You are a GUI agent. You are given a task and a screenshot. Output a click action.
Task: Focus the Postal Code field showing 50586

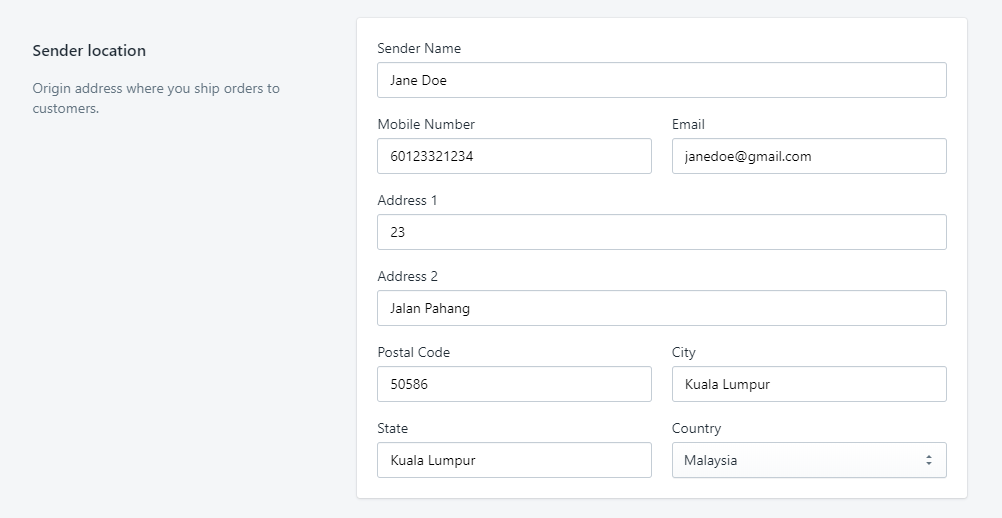tap(514, 384)
